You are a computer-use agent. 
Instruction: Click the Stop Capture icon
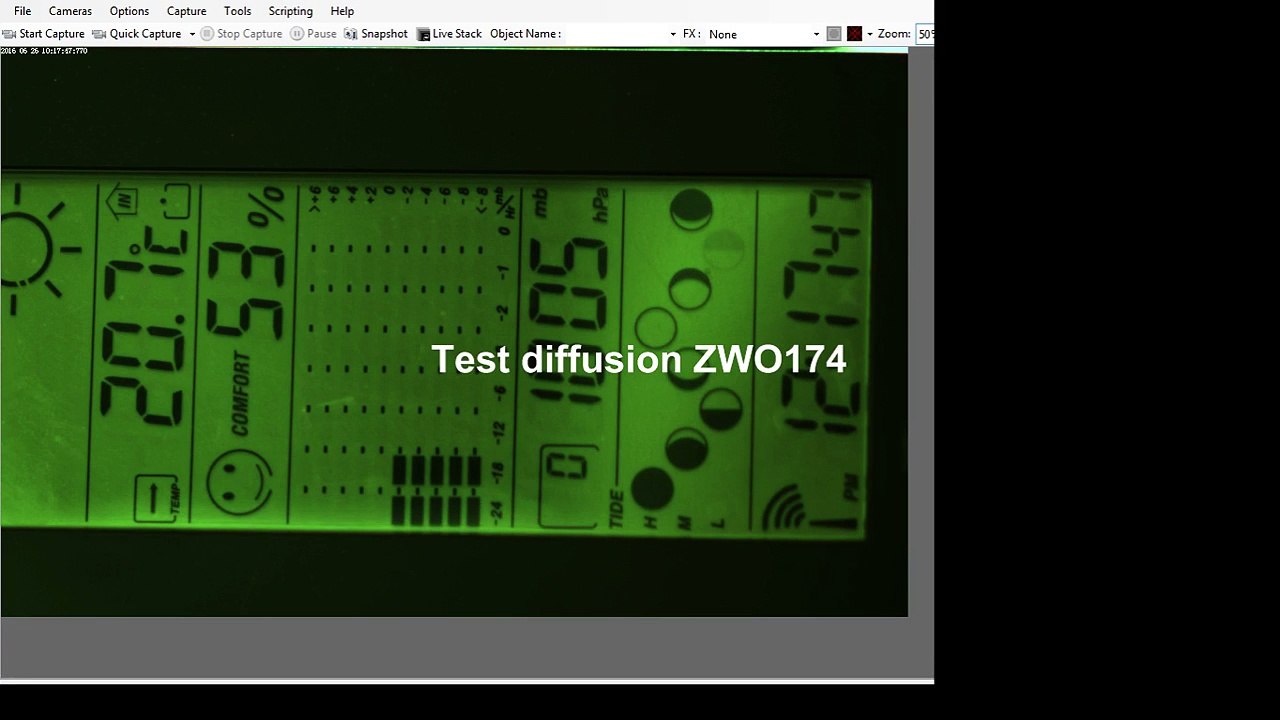(x=207, y=34)
